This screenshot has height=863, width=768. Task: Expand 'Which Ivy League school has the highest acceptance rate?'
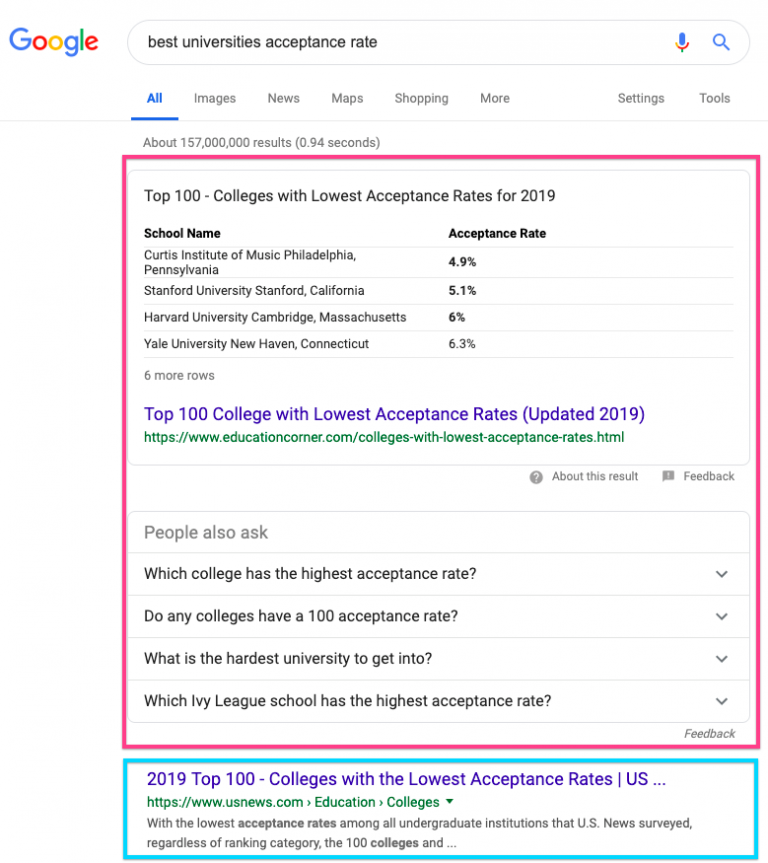click(x=721, y=701)
